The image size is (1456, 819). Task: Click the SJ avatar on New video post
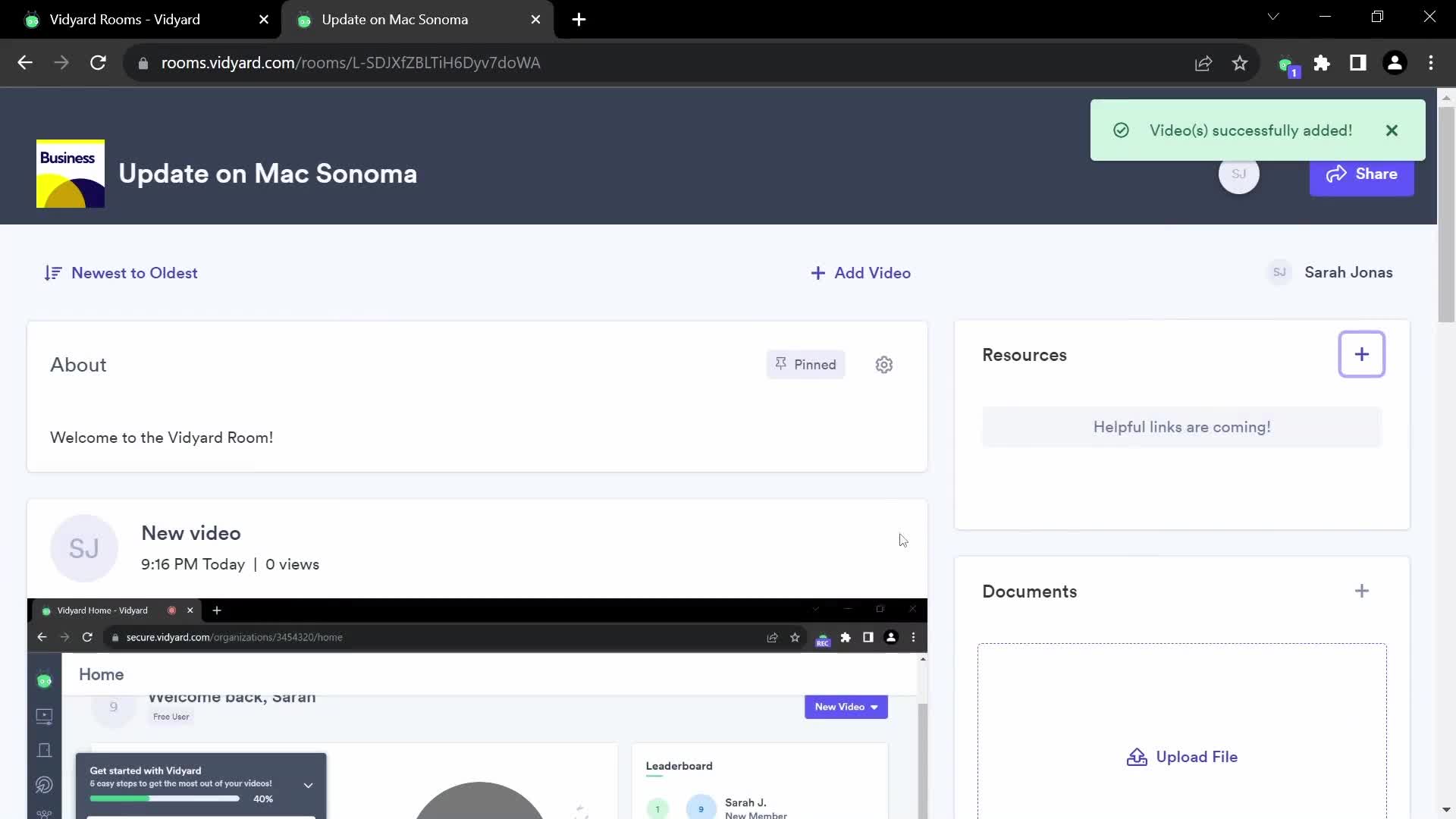click(x=84, y=548)
